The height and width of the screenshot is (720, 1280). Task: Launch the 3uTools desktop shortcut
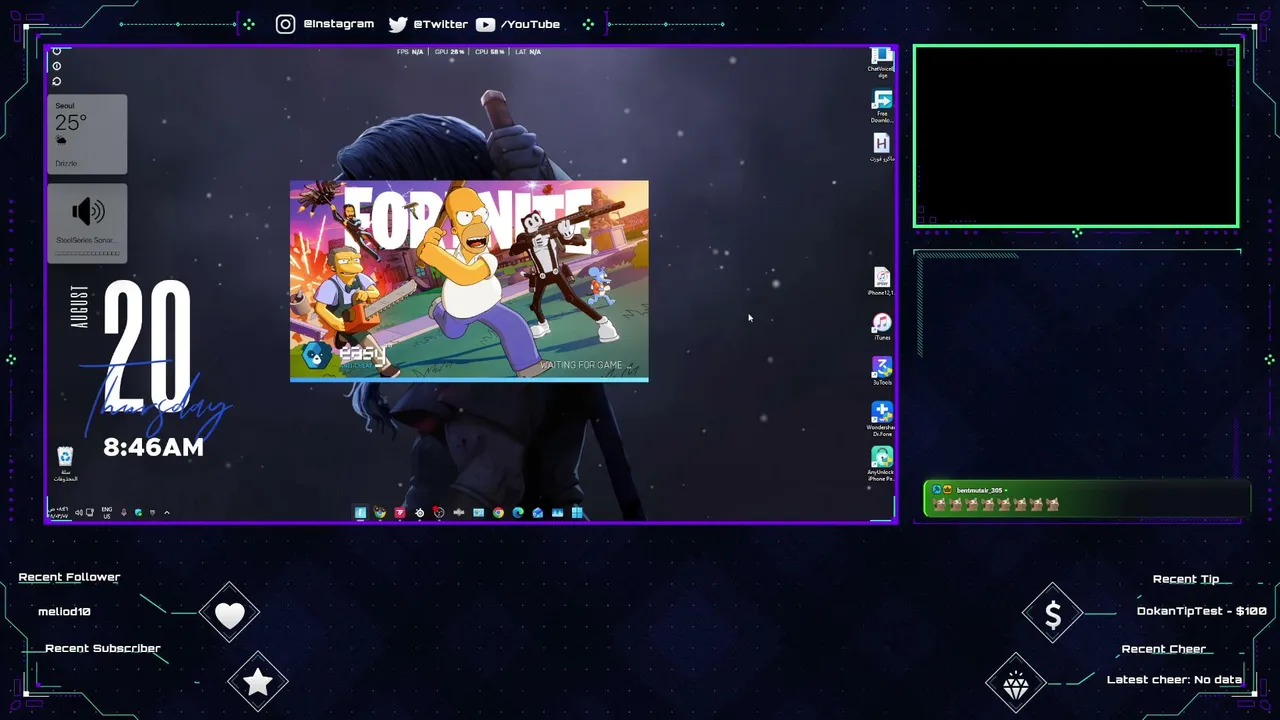pyautogui.click(x=881, y=372)
